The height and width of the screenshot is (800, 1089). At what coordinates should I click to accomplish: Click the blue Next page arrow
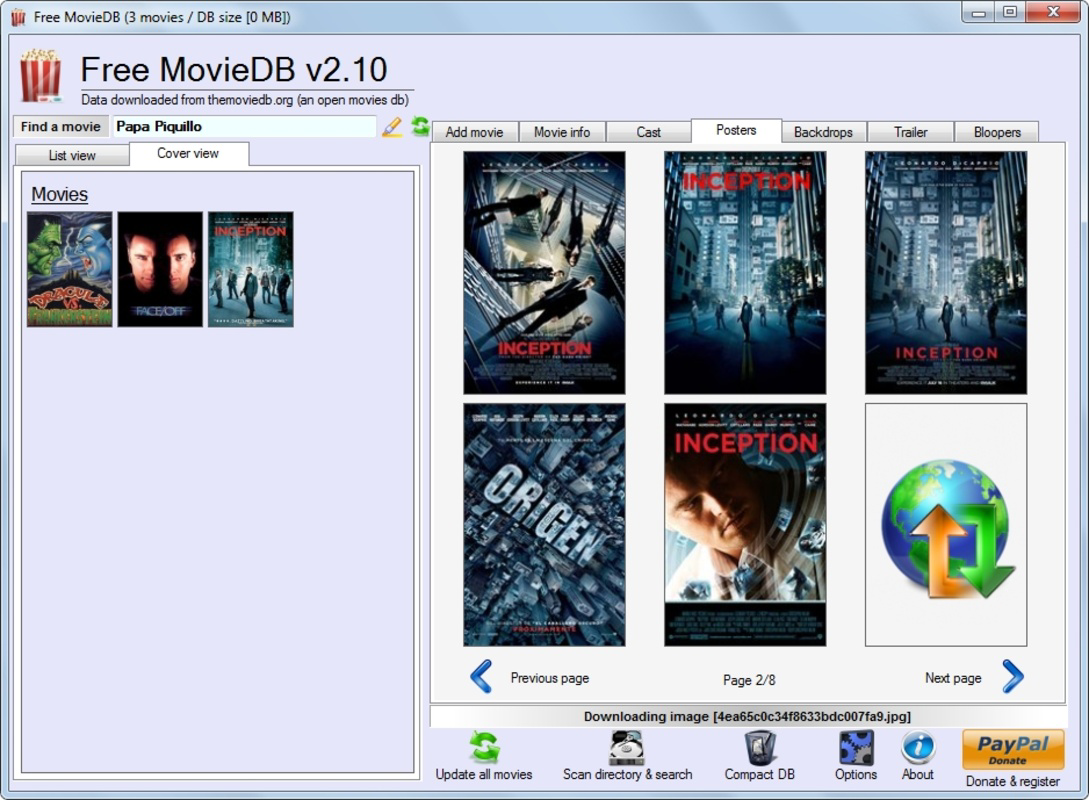coord(1013,676)
